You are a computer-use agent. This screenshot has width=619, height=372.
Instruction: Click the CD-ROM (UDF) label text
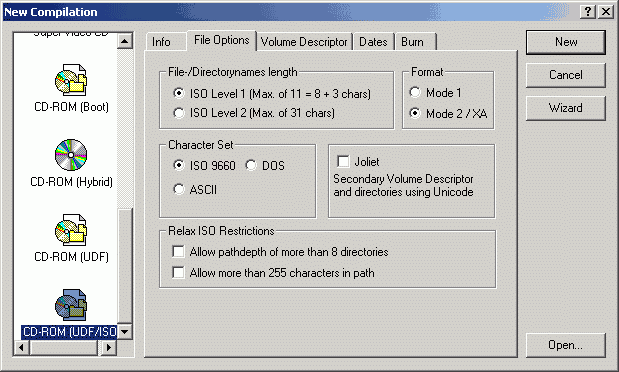click(71, 257)
